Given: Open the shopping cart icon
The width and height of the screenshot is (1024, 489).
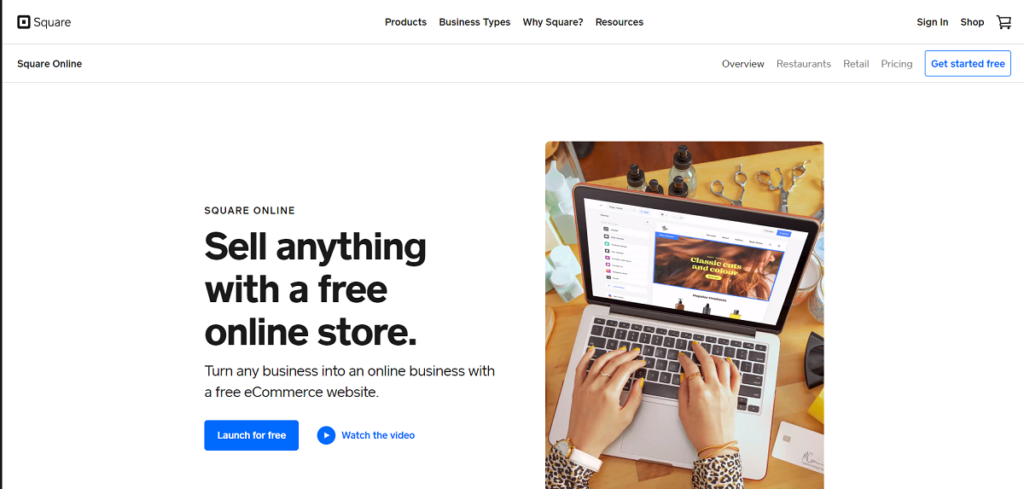Looking at the screenshot, I should [x=1004, y=22].
